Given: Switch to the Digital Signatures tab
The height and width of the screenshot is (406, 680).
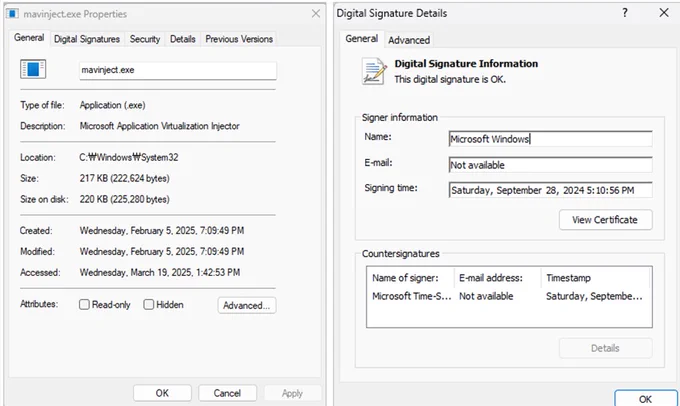Looking at the screenshot, I should point(87,39).
